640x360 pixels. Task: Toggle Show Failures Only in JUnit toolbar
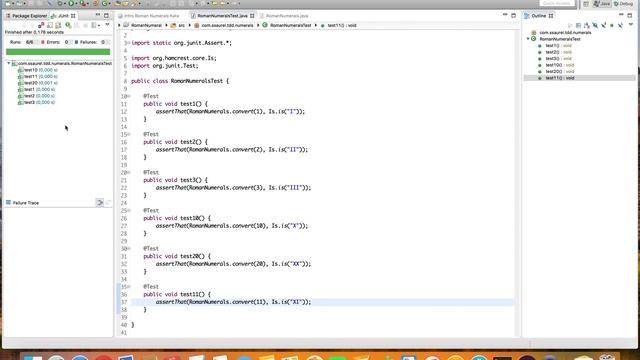tap(41, 25)
